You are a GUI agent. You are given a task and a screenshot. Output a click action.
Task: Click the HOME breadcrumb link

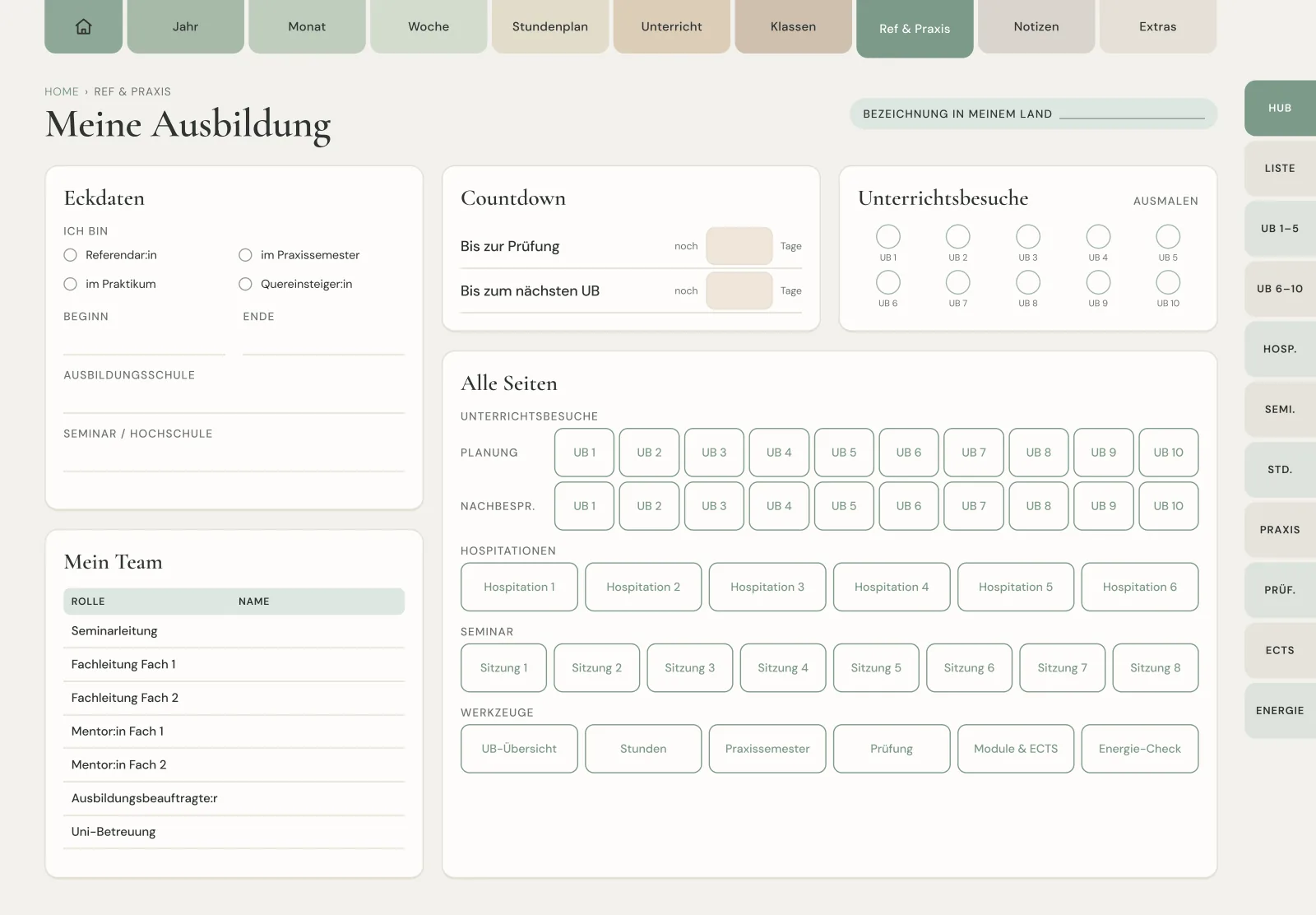coord(62,91)
